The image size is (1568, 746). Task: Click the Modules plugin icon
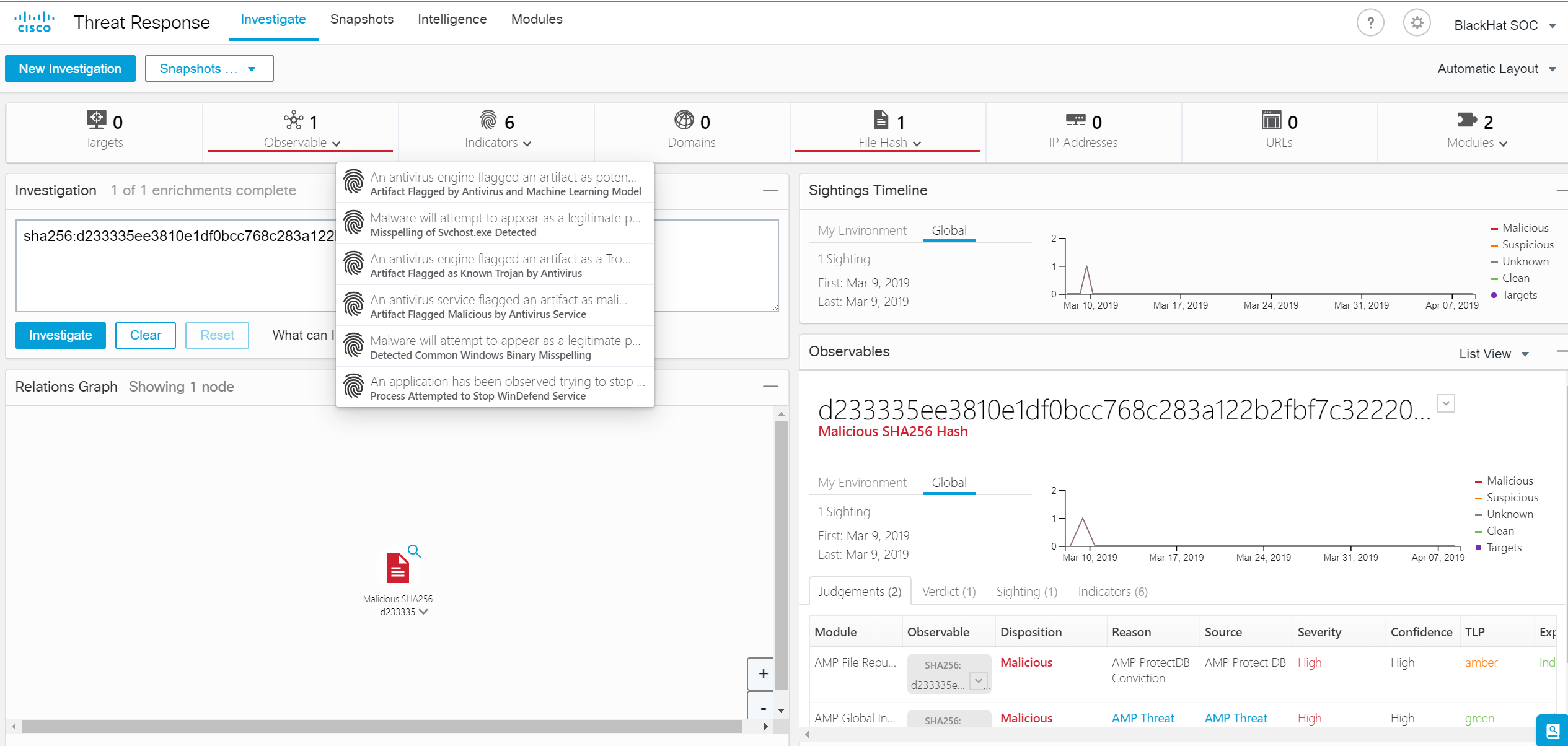(1466, 120)
